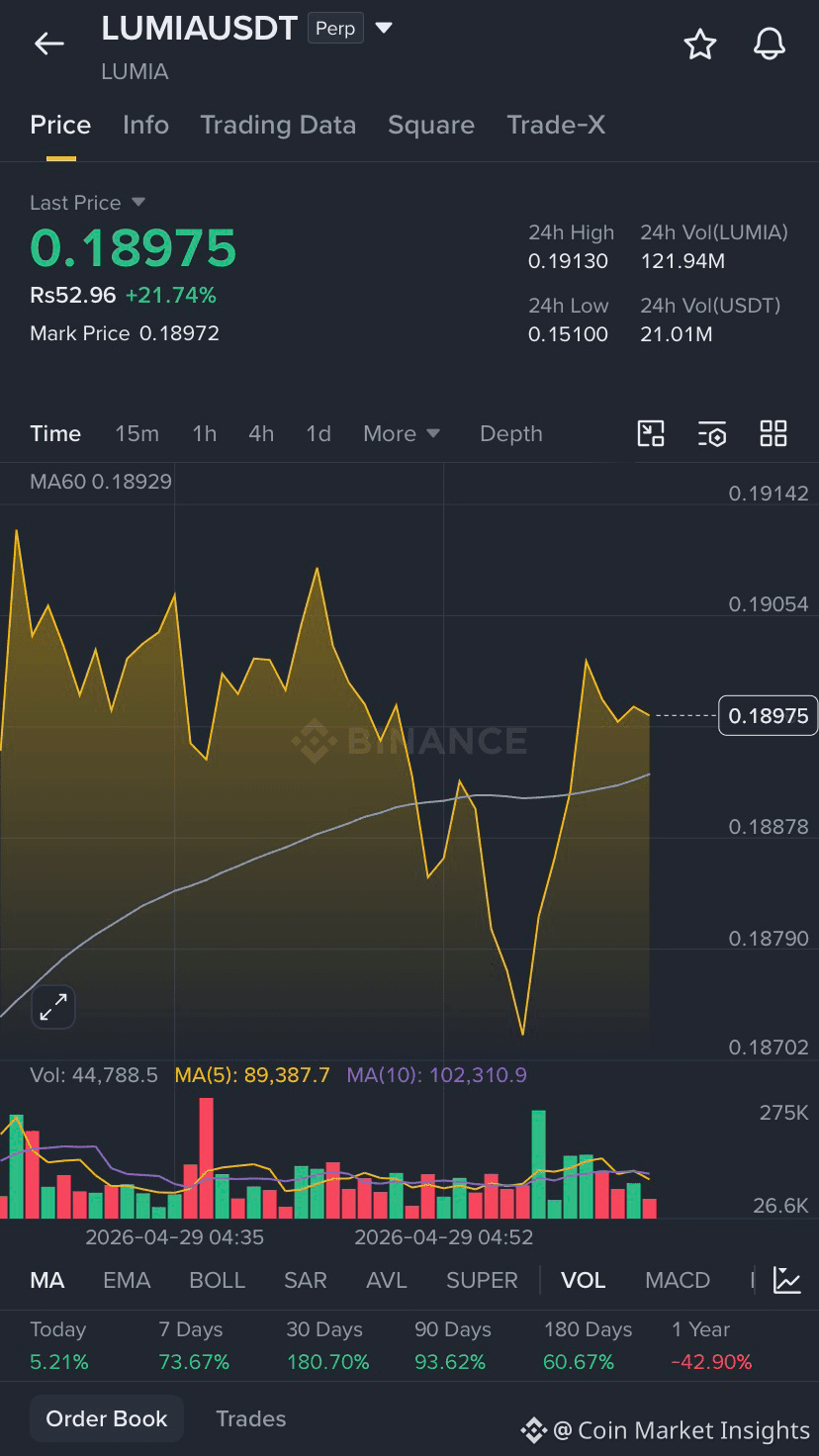Click the 1 Year -42.90% performance
Viewport: 819px width, 1456px height.
click(711, 1345)
